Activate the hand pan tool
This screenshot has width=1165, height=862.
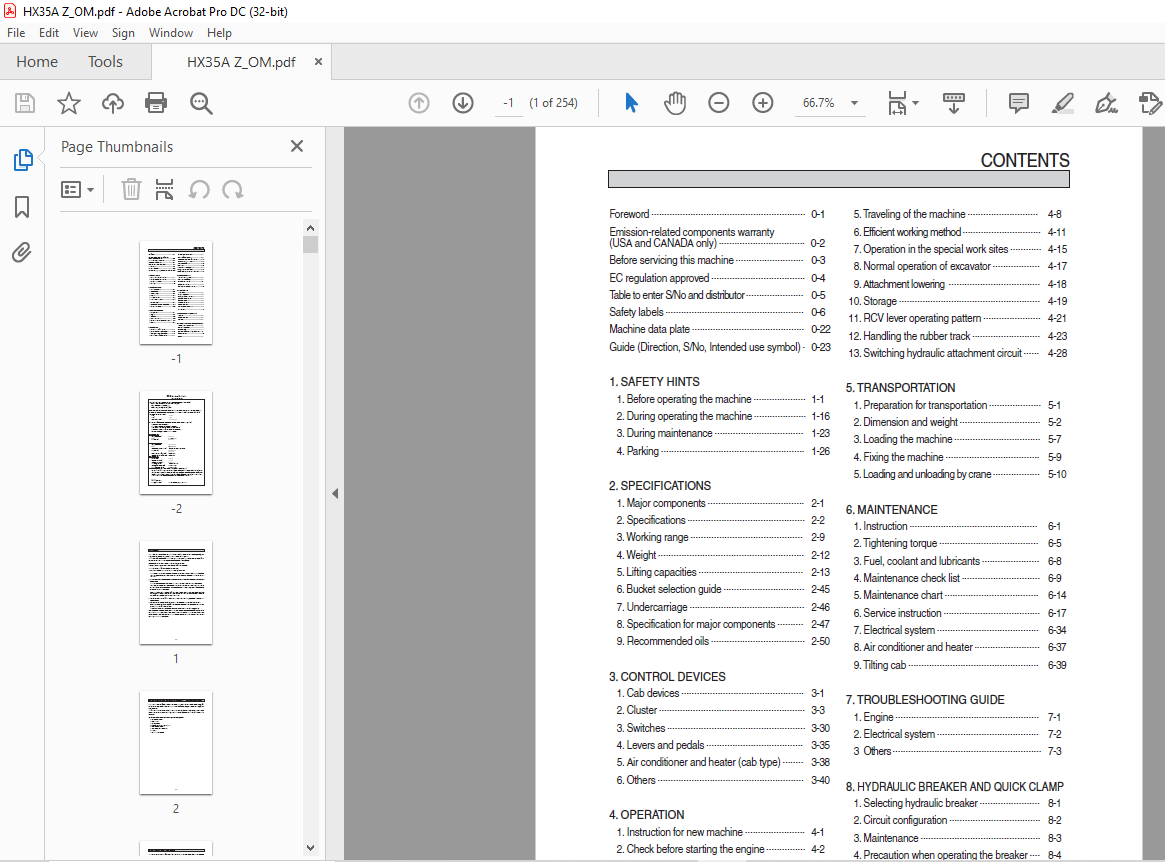click(x=675, y=103)
